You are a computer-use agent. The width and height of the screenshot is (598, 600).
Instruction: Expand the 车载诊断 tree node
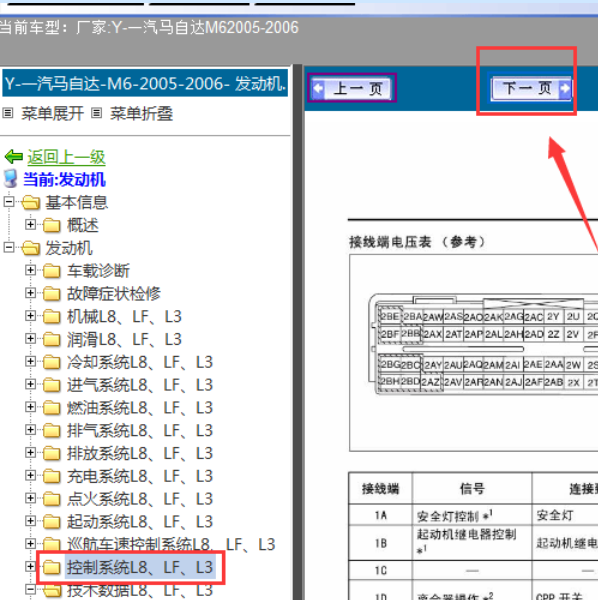coord(30,270)
